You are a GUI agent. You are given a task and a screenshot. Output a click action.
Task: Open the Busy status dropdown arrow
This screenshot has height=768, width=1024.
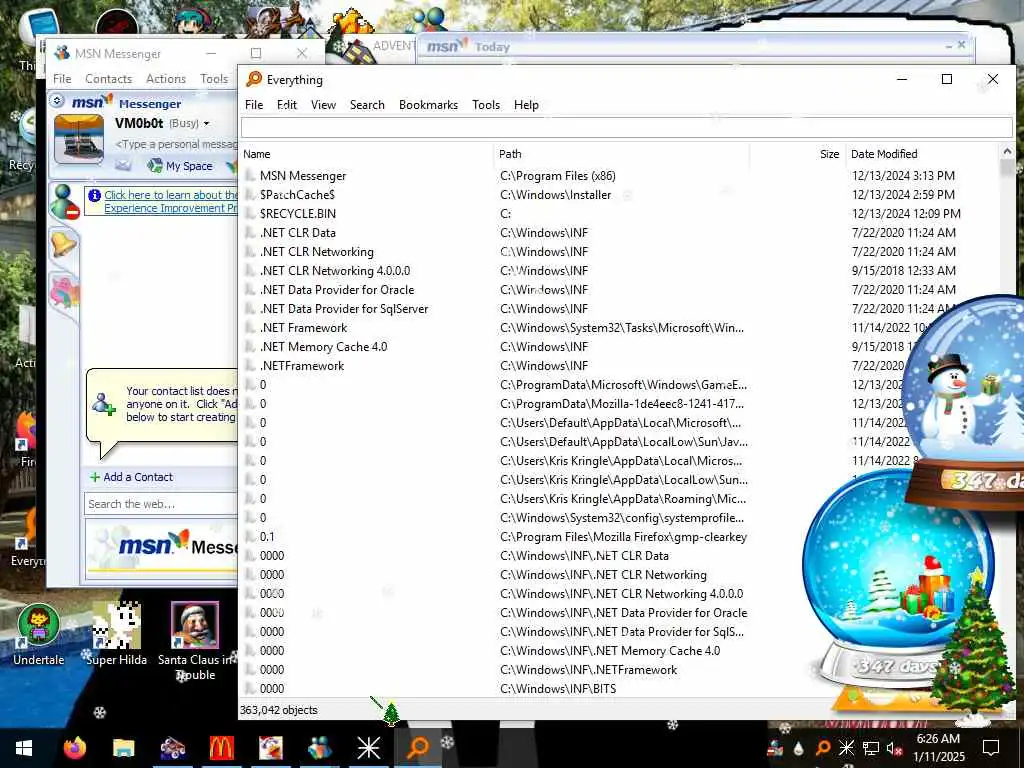coord(207,123)
